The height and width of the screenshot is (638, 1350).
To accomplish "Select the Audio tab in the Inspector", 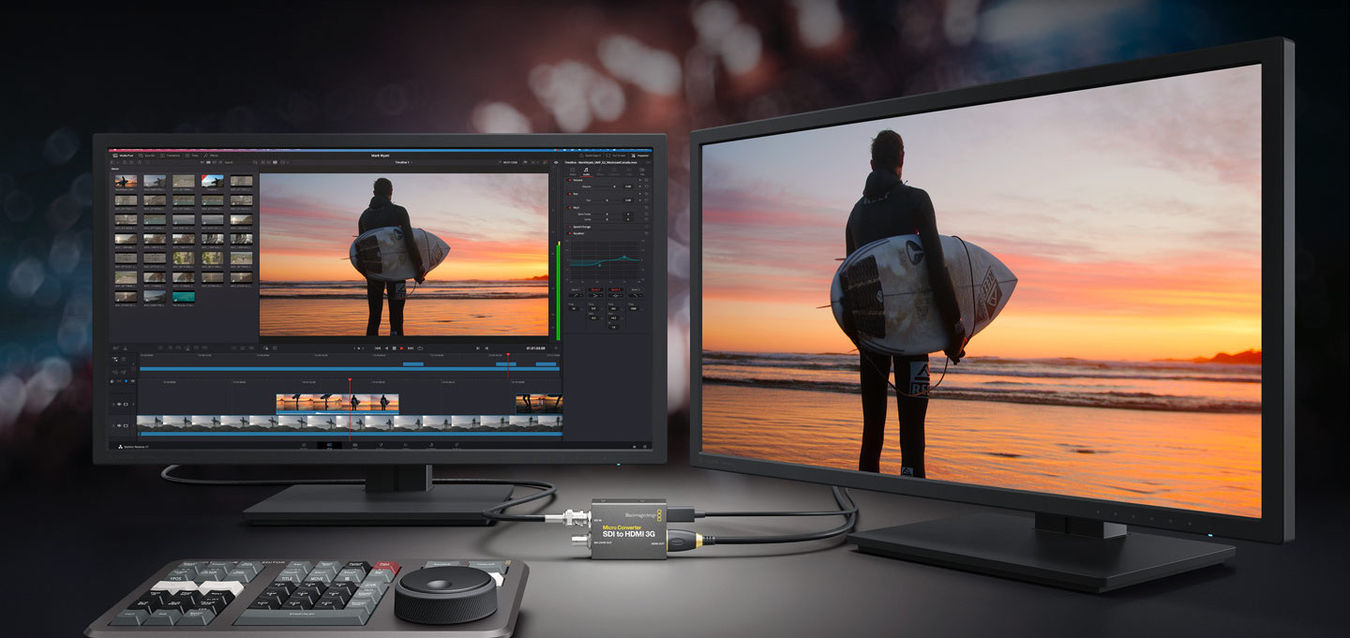I will (586, 172).
